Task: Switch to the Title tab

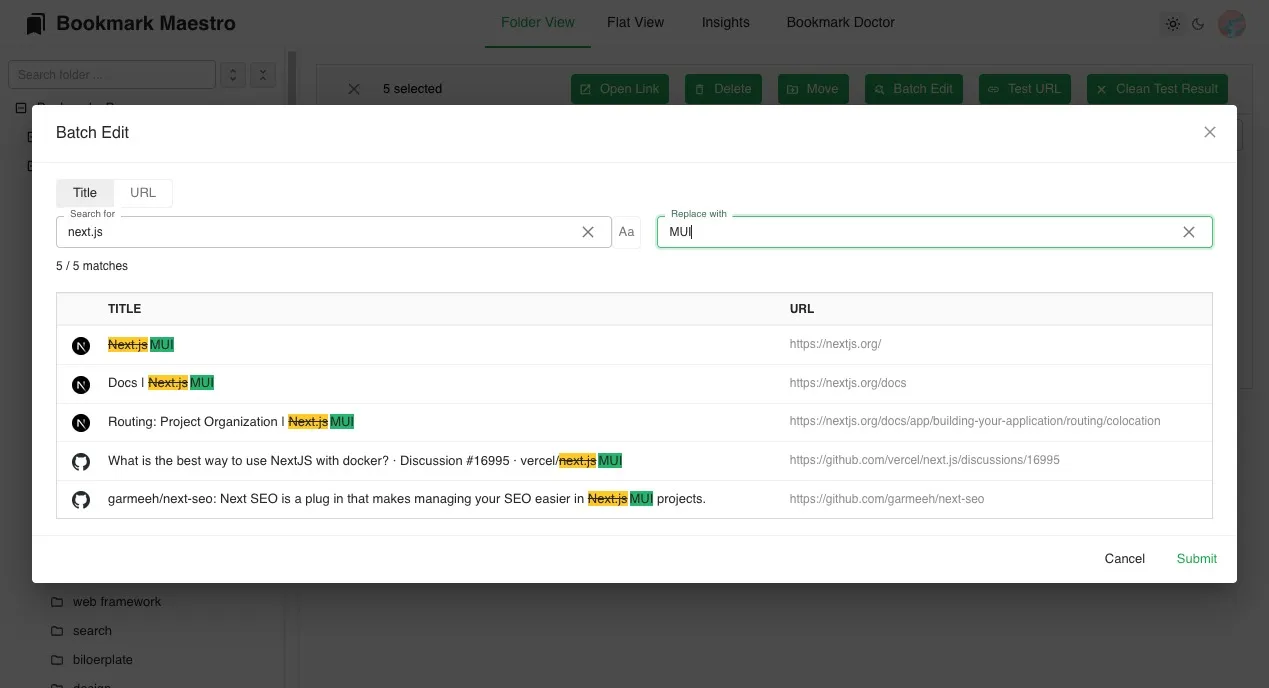Action: tap(85, 193)
